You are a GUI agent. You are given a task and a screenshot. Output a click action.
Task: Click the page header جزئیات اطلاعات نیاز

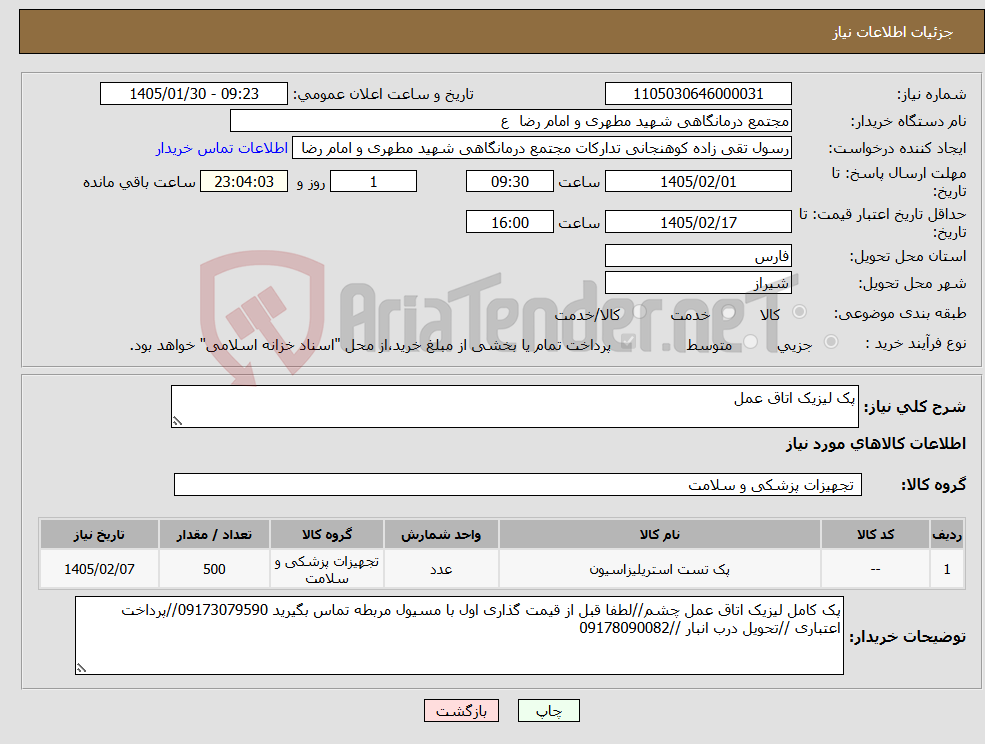(x=893, y=32)
